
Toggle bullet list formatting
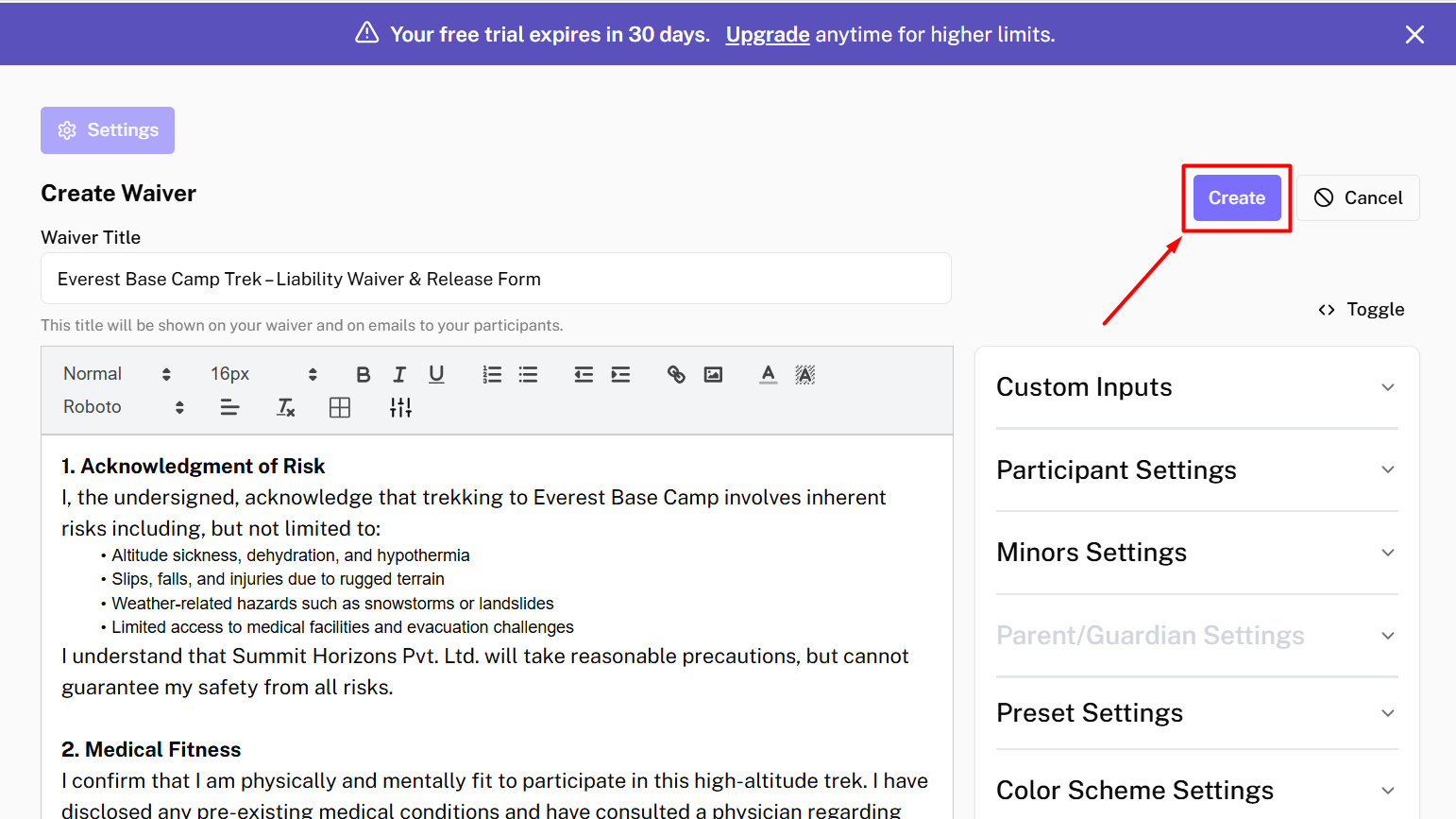(x=528, y=375)
